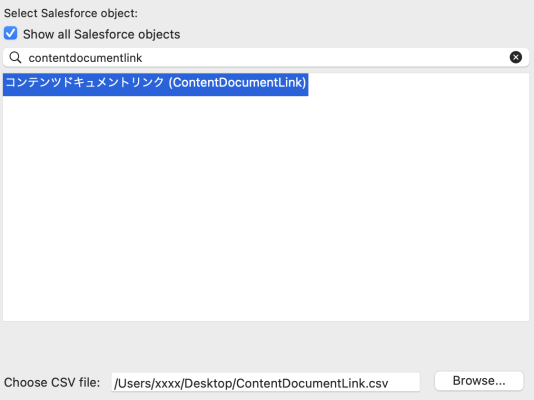The image size is (534, 400).
Task: Click the ContentDocumentLink.csv filename in path field
Action: [x=312, y=383]
